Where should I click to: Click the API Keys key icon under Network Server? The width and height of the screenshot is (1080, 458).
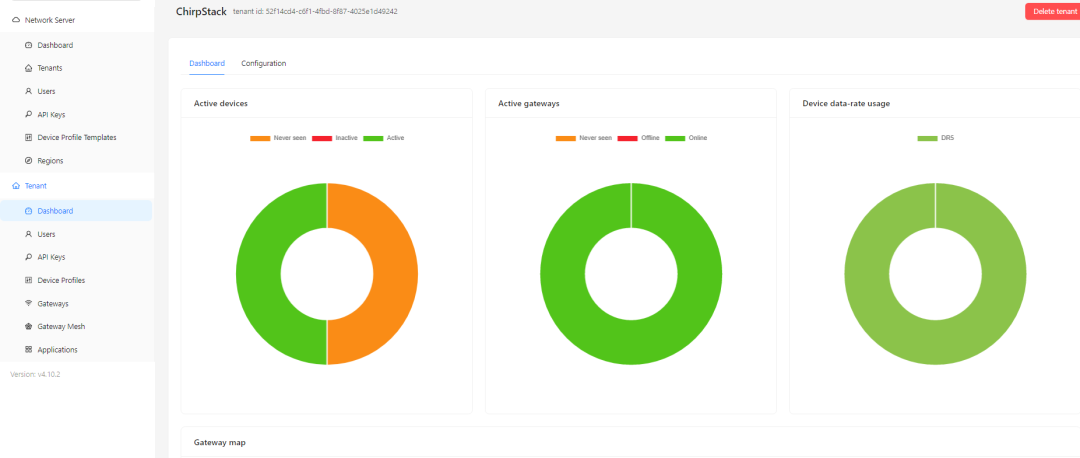point(28,114)
